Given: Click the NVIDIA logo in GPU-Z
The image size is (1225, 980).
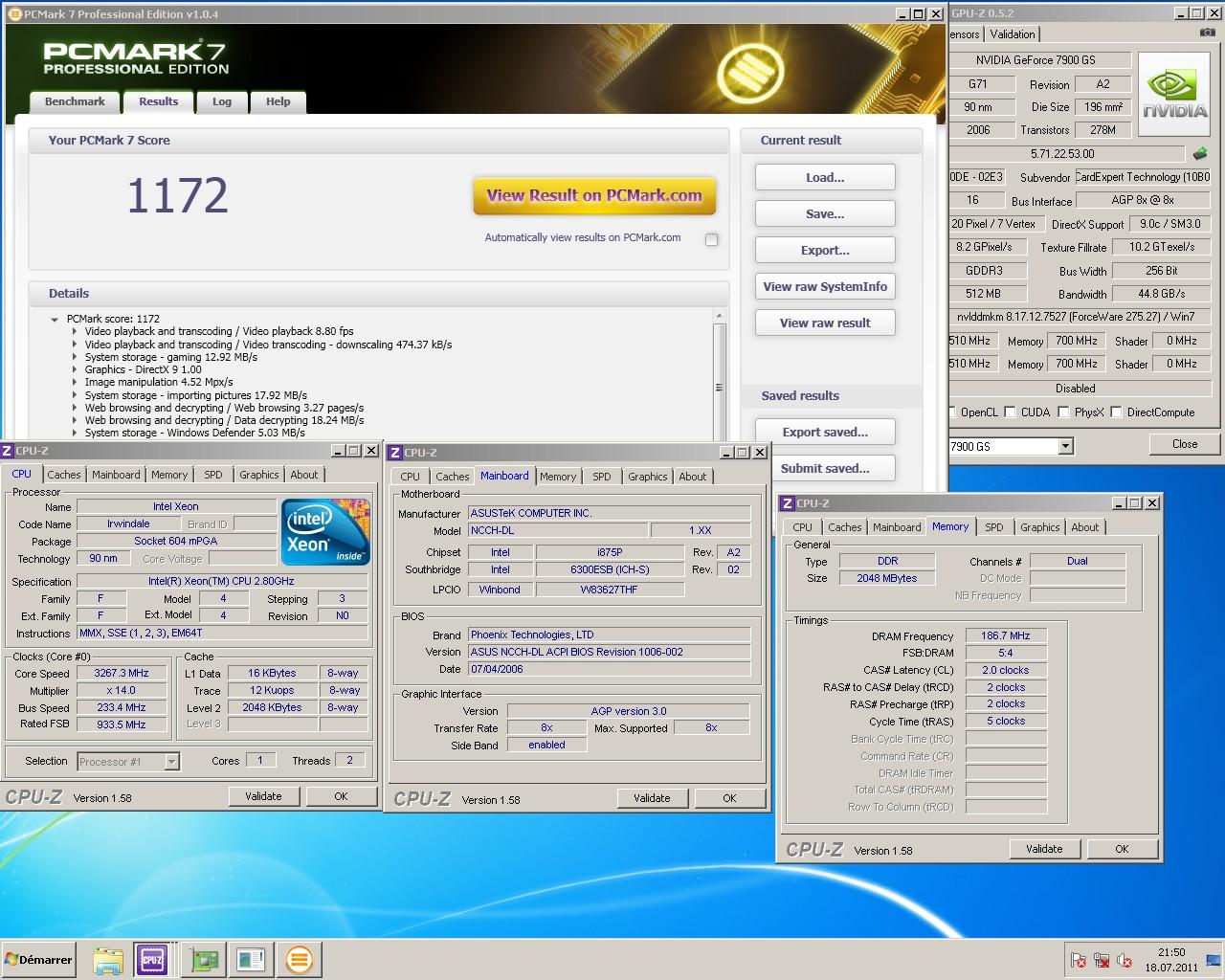Looking at the screenshot, I should pyautogui.click(x=1175, y=94).
